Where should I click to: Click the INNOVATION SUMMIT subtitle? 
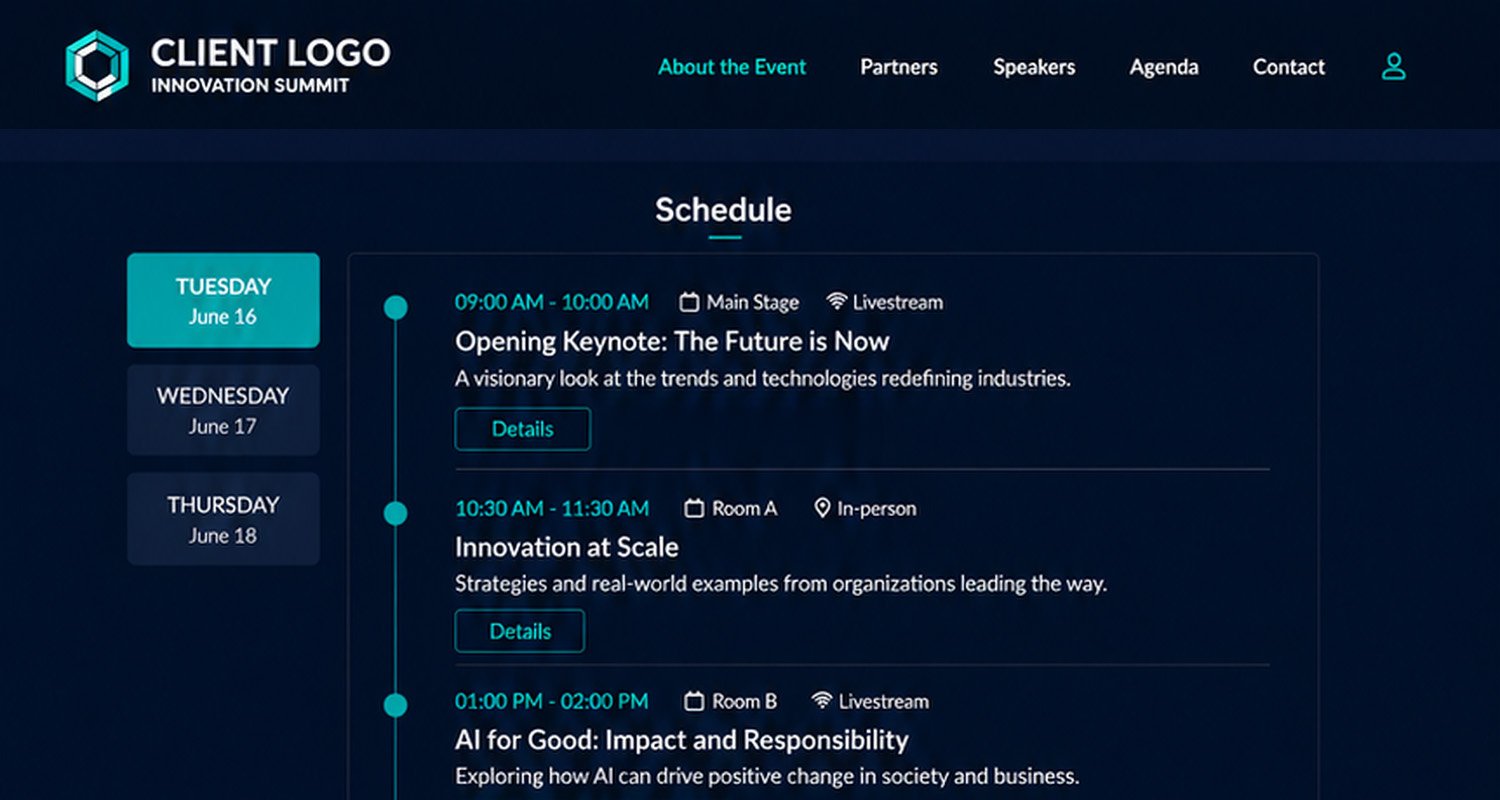point(250,86)
